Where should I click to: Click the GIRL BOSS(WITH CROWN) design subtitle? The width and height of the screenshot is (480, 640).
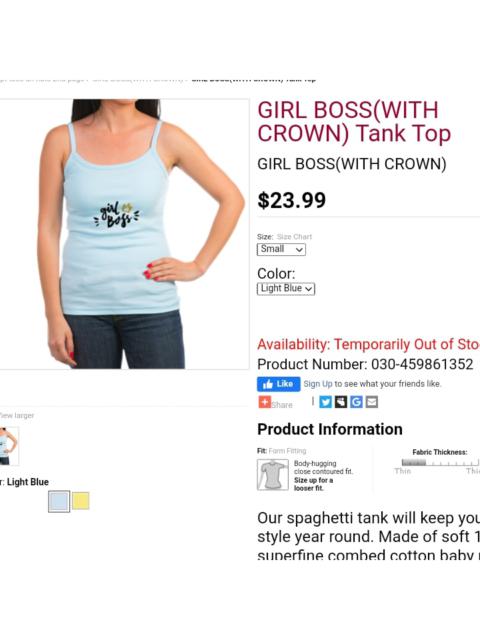click(x=352, y=164)
